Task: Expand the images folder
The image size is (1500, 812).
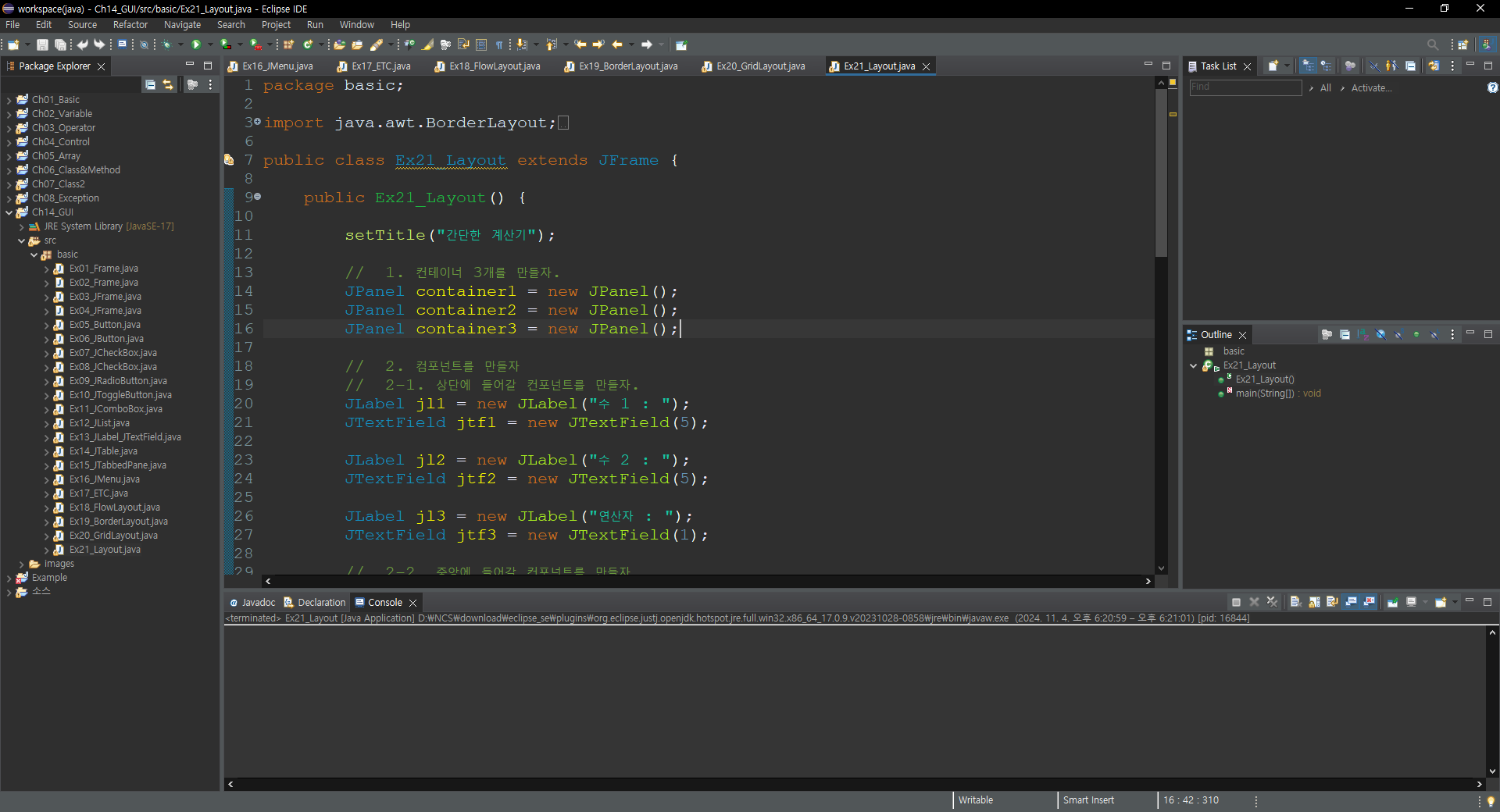Action: coord(21,564)
